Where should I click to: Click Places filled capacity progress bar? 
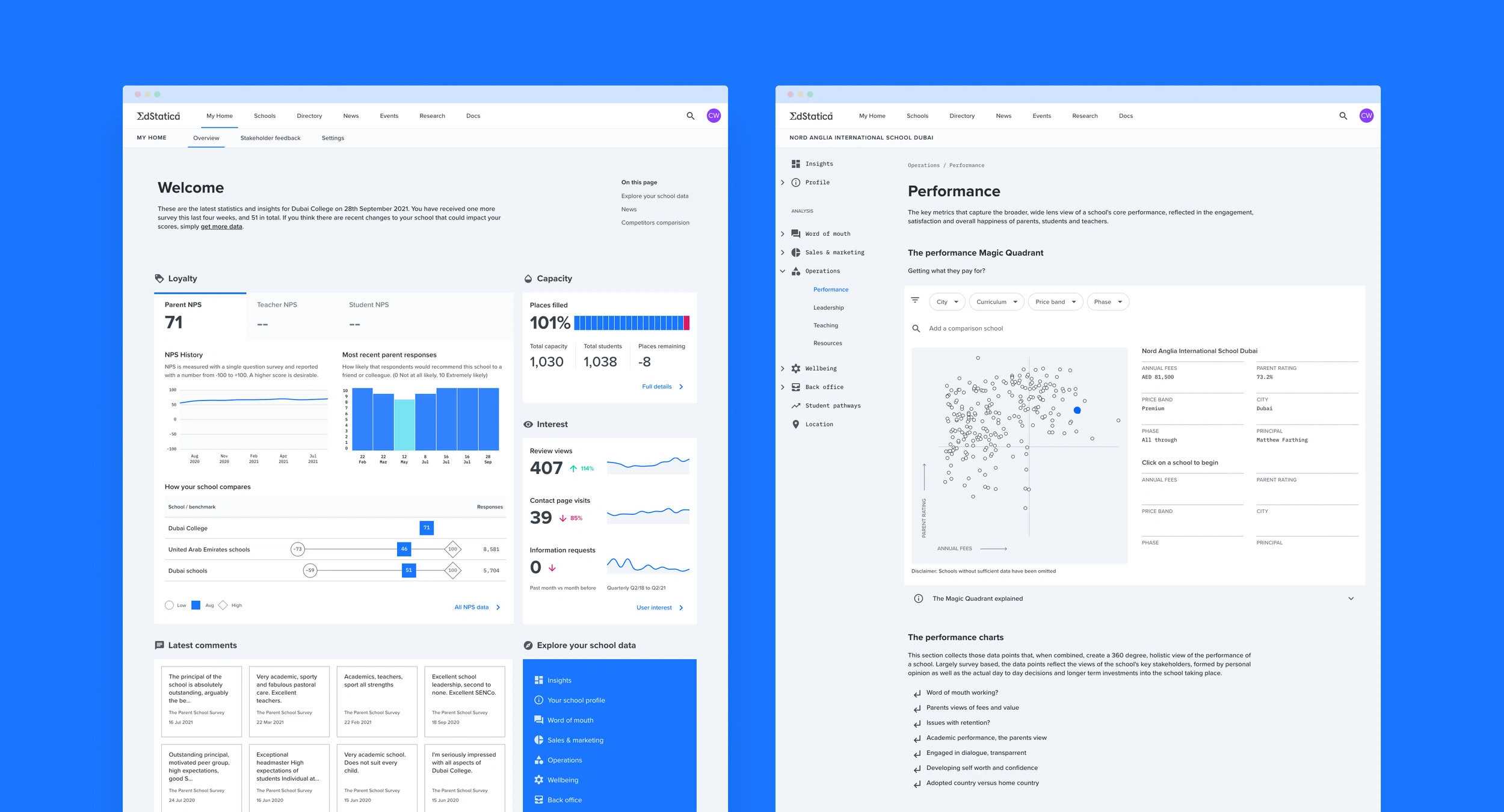point(632,323)
